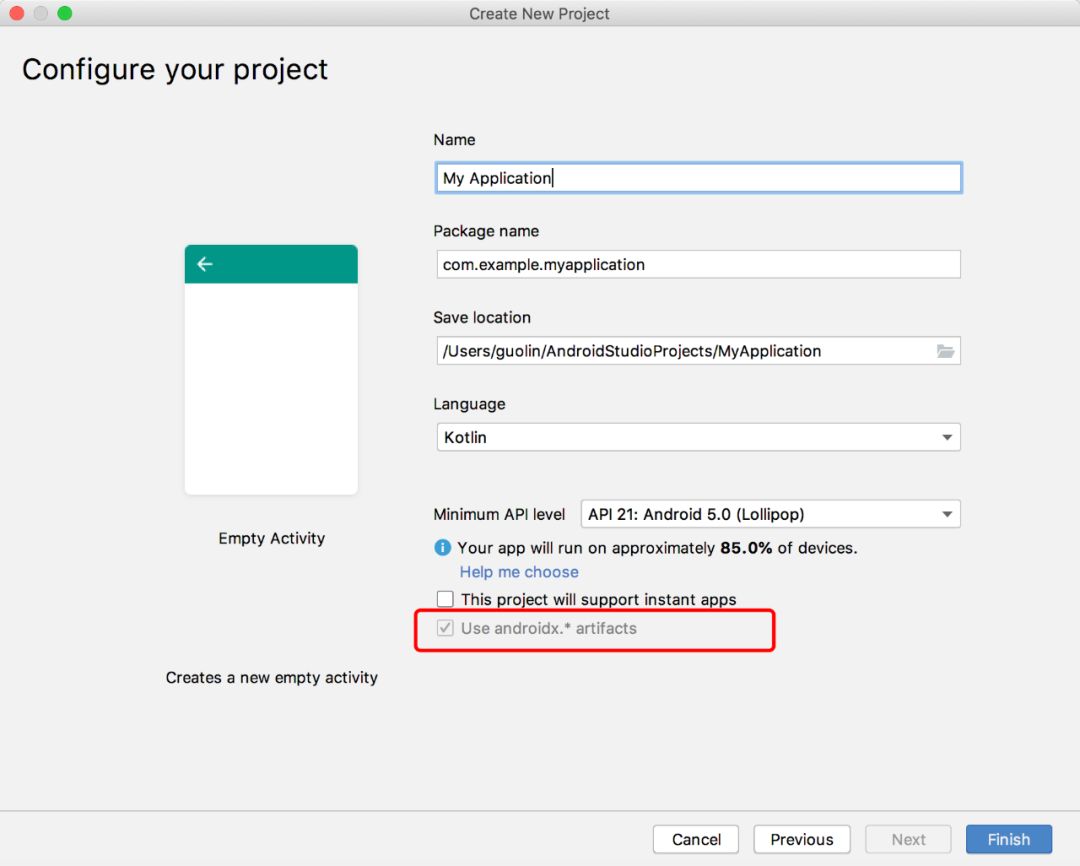Click the folder browse icon in Save location

tap(945, 351)
